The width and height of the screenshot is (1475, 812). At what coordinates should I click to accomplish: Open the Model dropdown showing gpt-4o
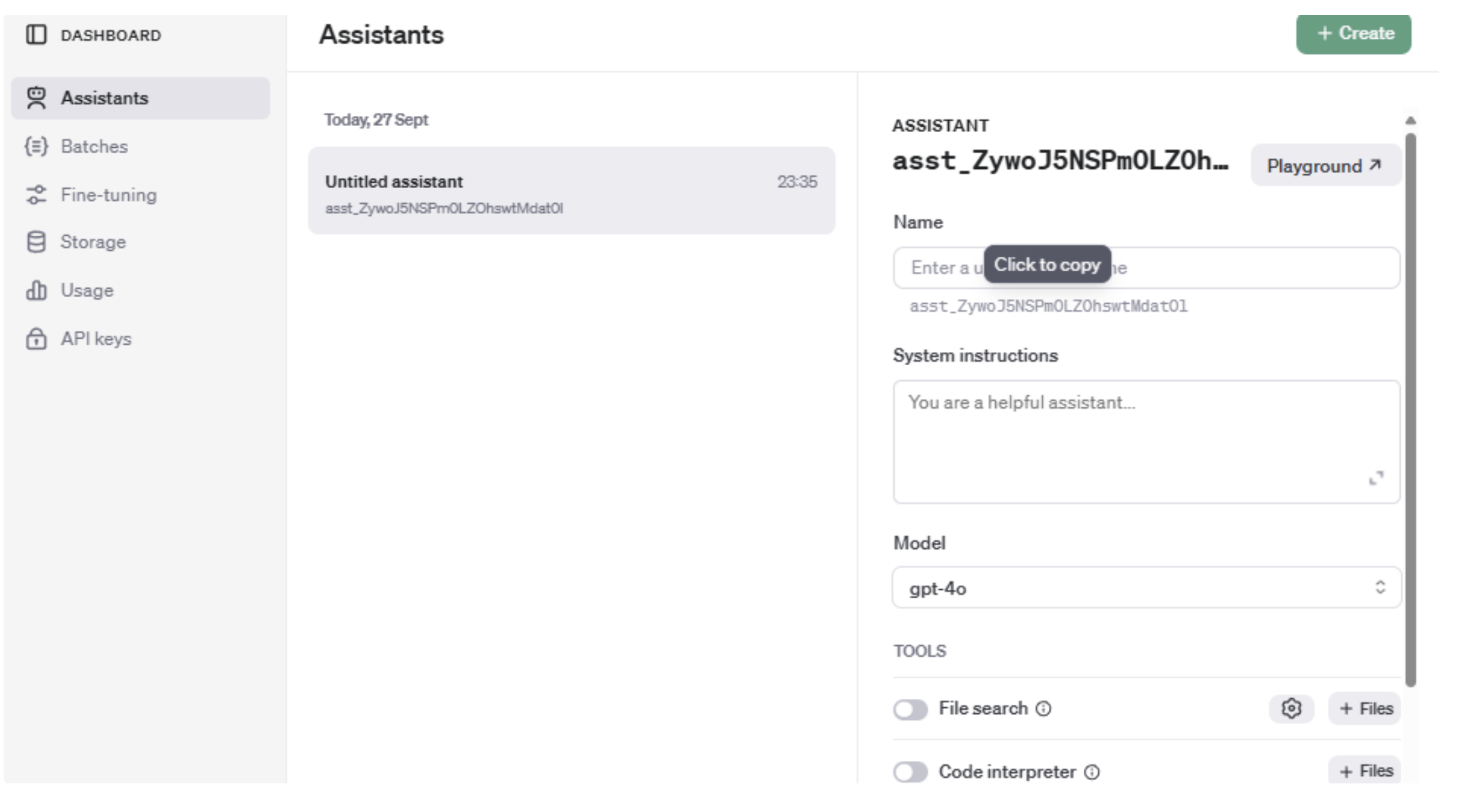[x=1145, y=587]
